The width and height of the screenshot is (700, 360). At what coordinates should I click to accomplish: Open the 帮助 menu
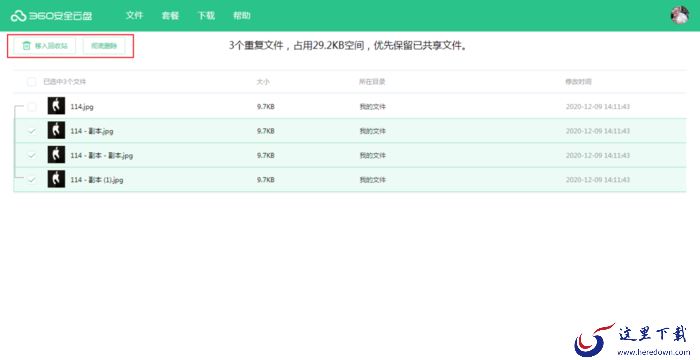(x=242, y=15)
